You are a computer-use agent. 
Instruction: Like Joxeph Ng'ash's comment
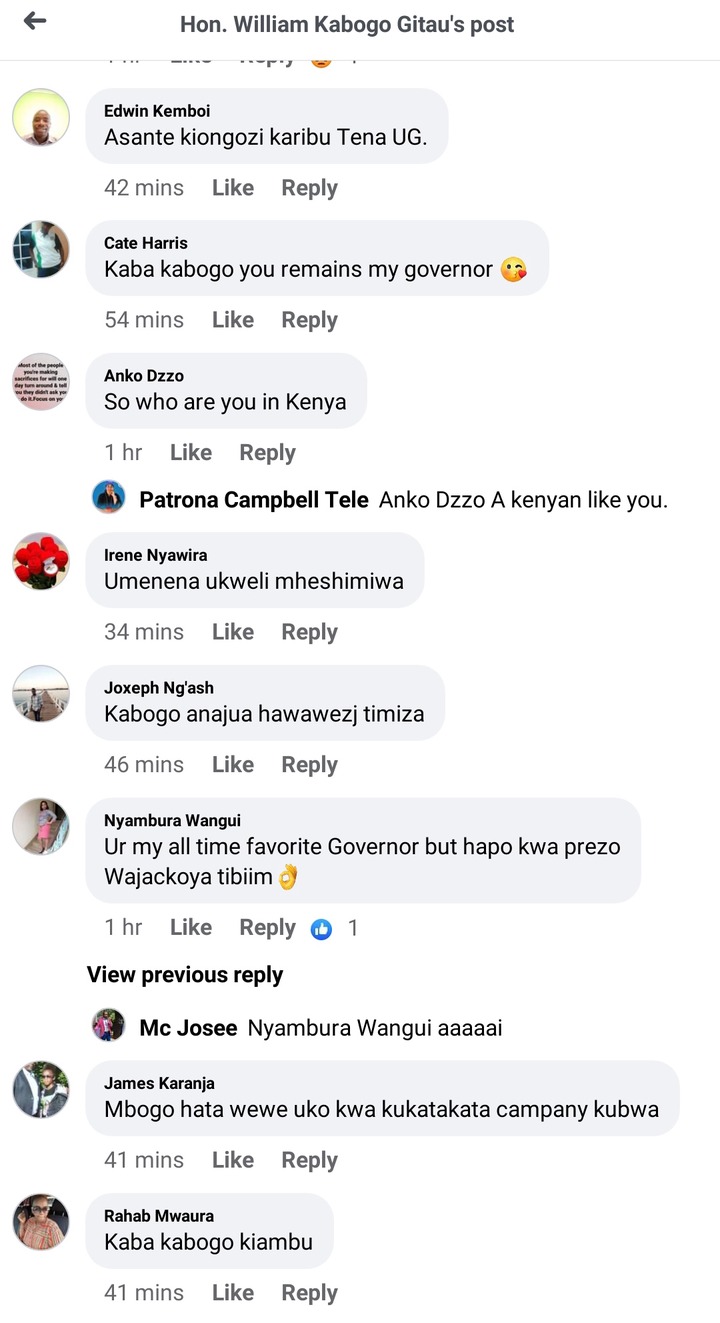[233, 765]
